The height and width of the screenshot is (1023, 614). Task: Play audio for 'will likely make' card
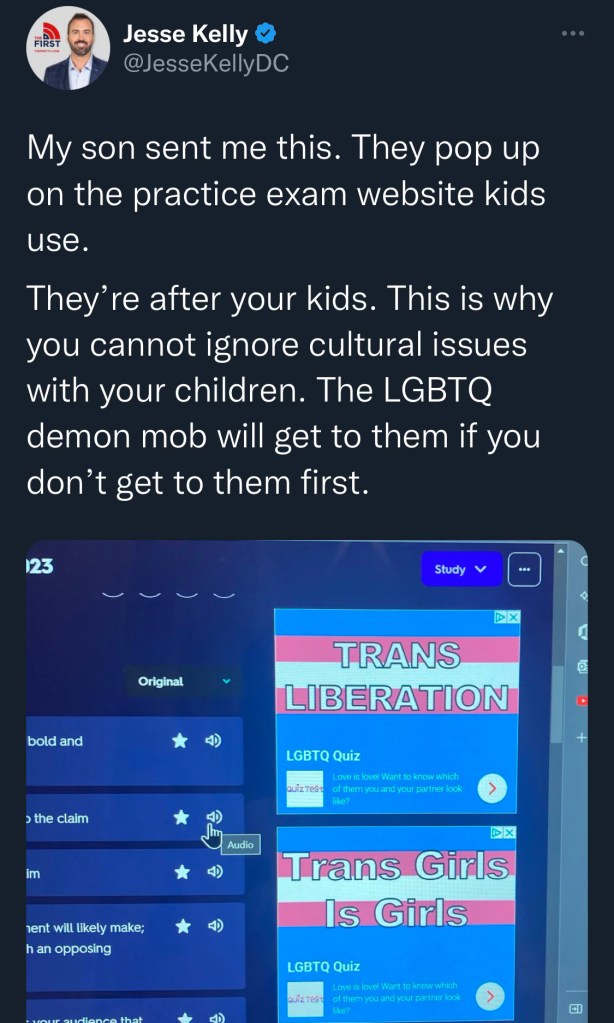(x=217, y=926)
